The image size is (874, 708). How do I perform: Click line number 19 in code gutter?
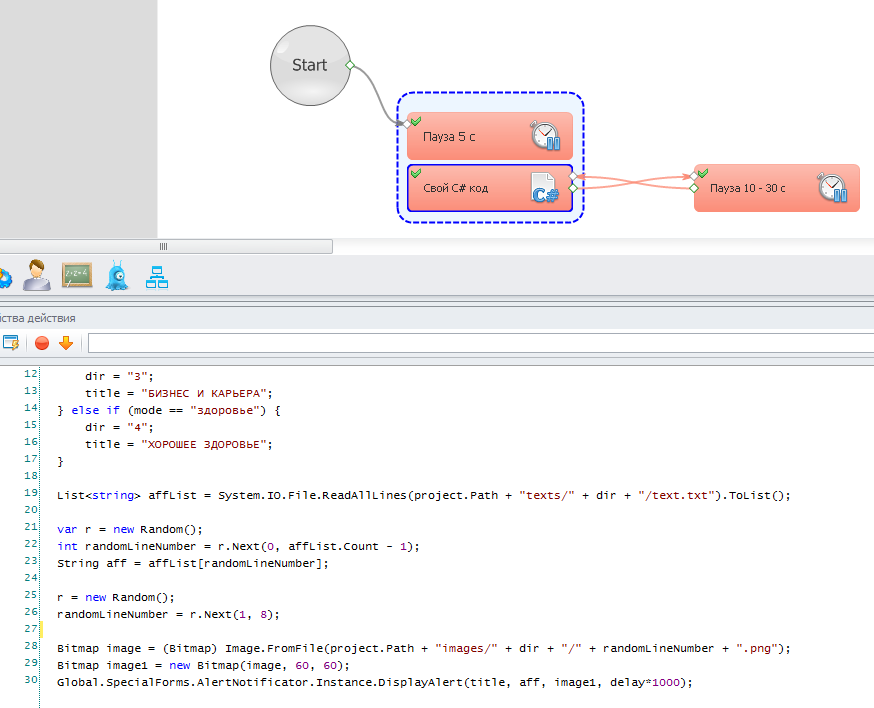coord(31,493)
